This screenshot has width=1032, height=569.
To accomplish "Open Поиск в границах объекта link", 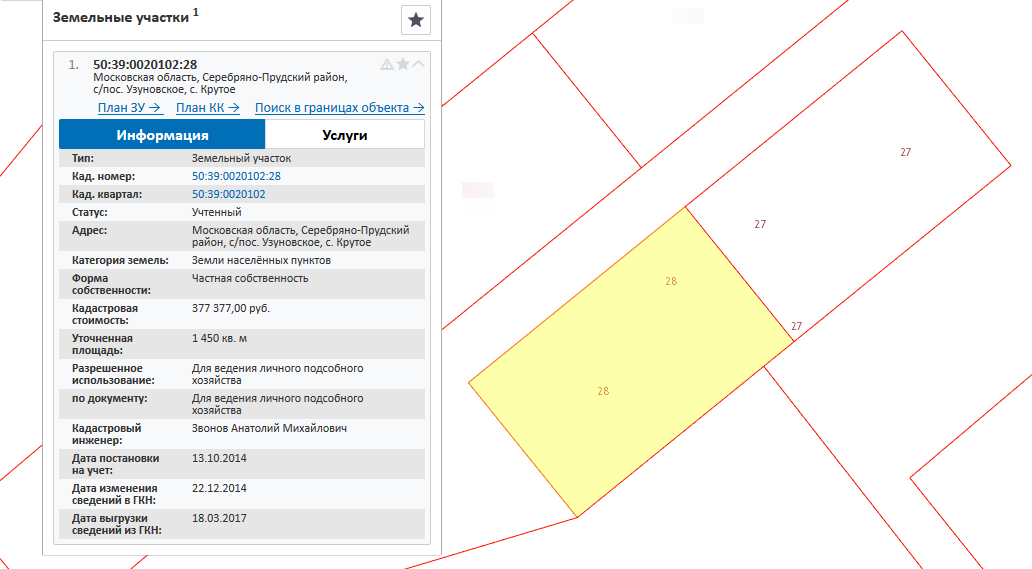I will click(x=340, y=107).
